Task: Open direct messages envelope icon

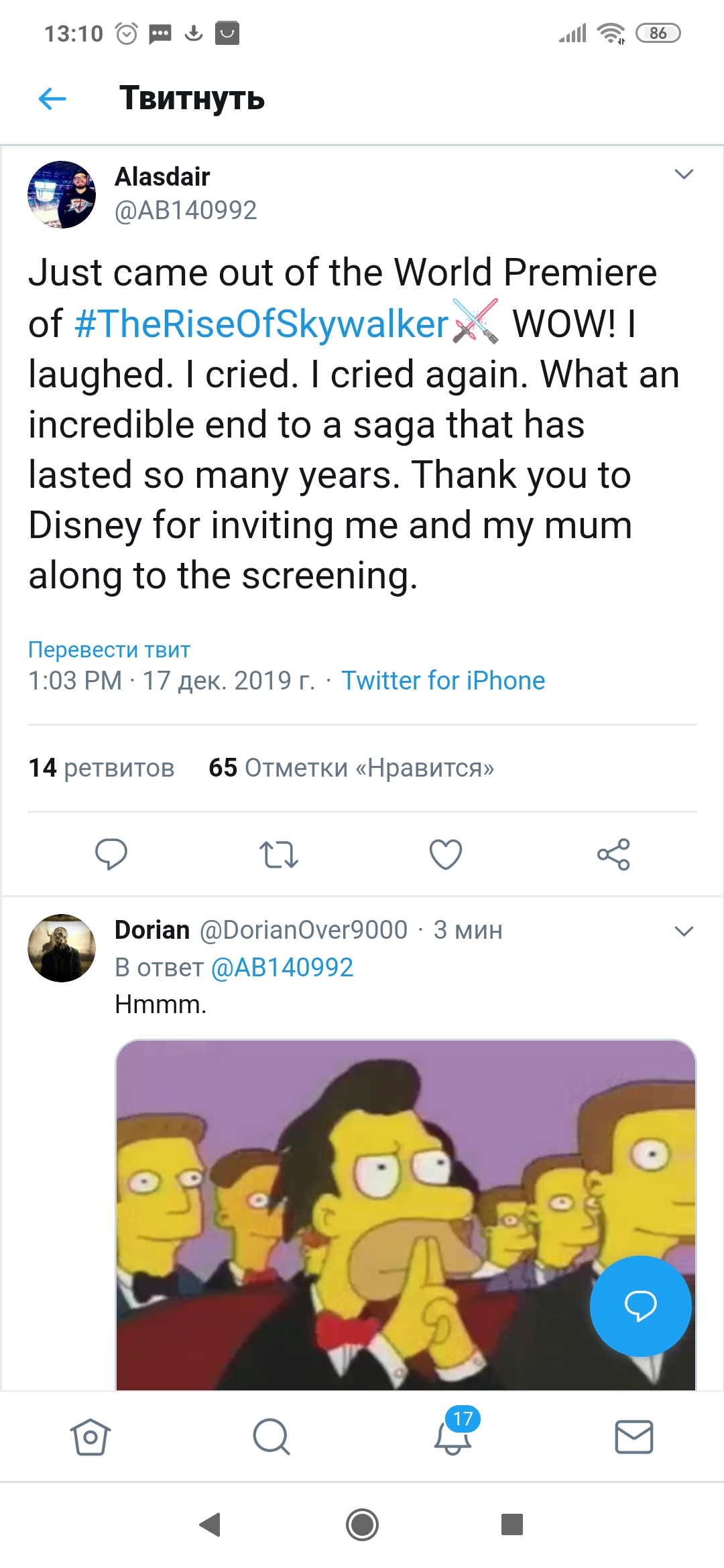Action: click(x=634, y=1437)
